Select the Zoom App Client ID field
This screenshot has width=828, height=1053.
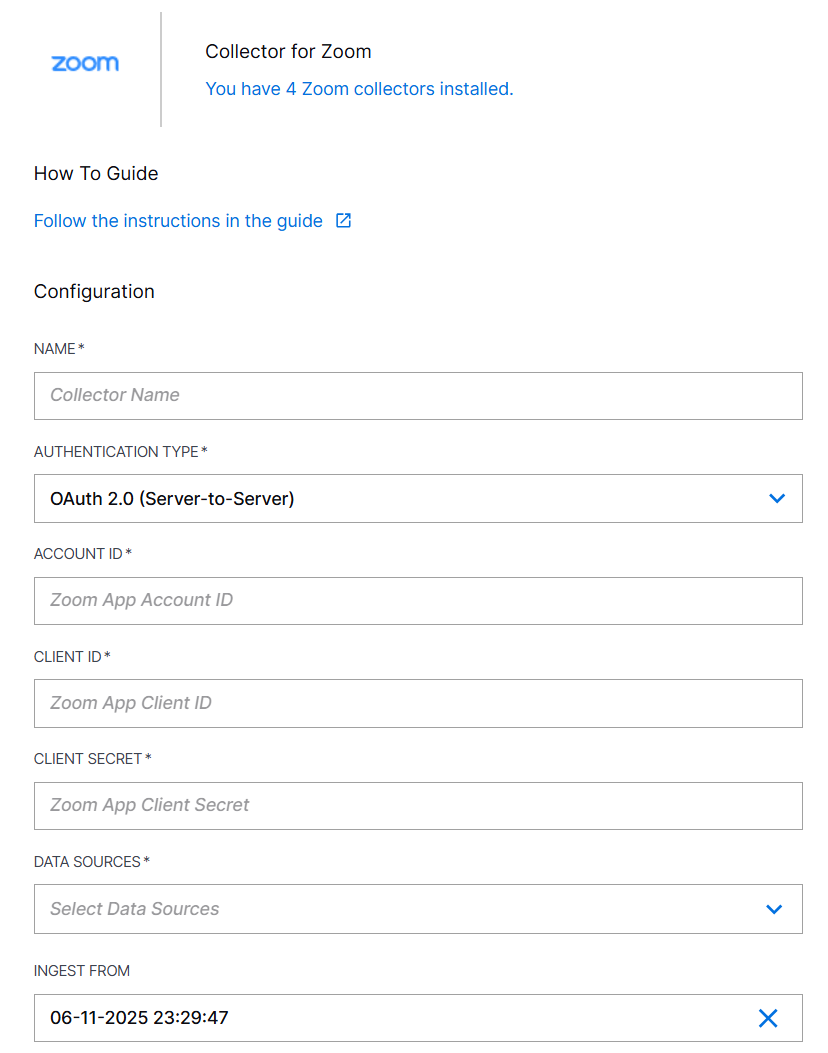(418, 703)
